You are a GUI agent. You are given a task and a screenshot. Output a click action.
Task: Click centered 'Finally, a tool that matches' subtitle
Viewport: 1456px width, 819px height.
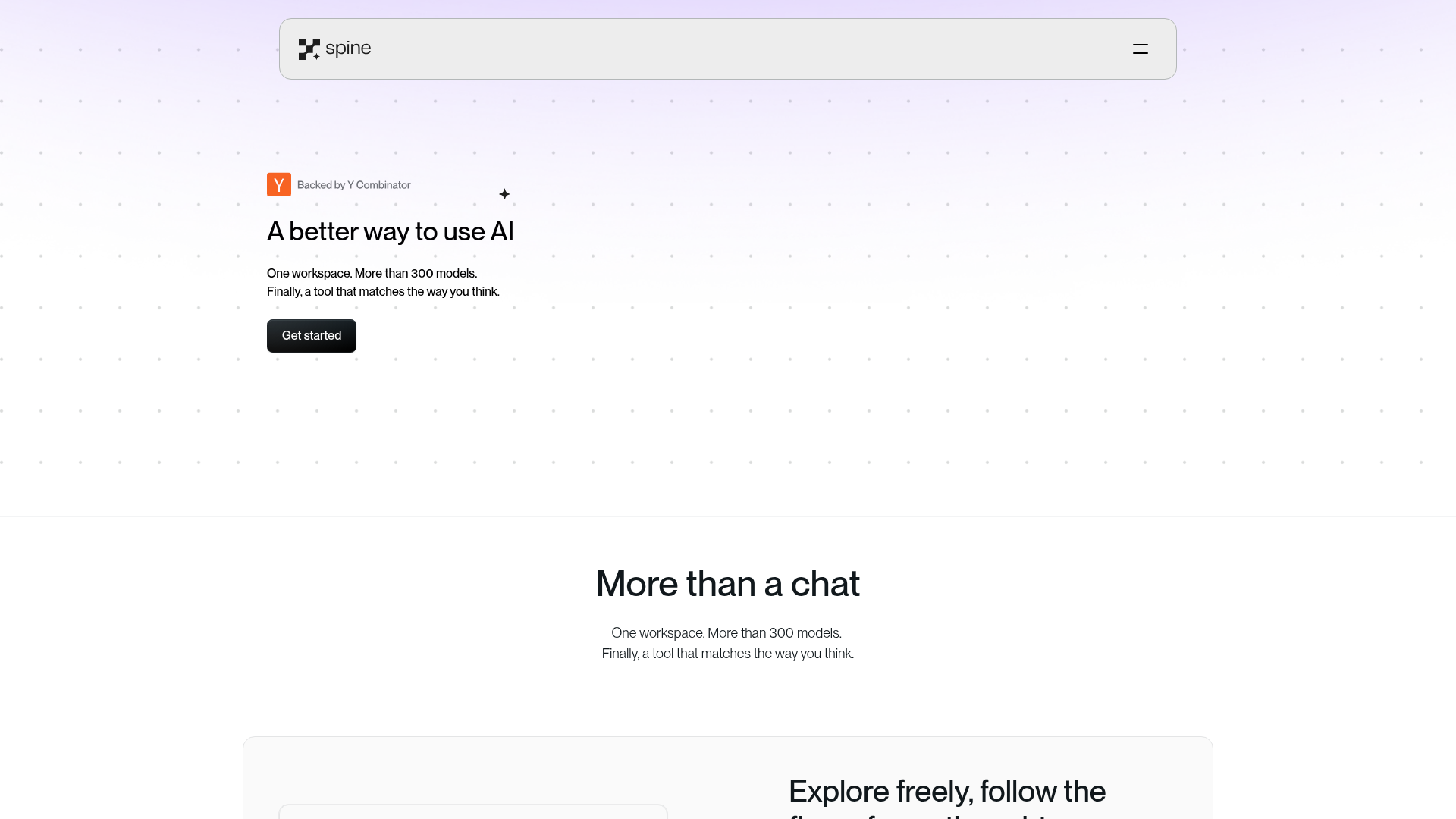[x=727, y=654]
